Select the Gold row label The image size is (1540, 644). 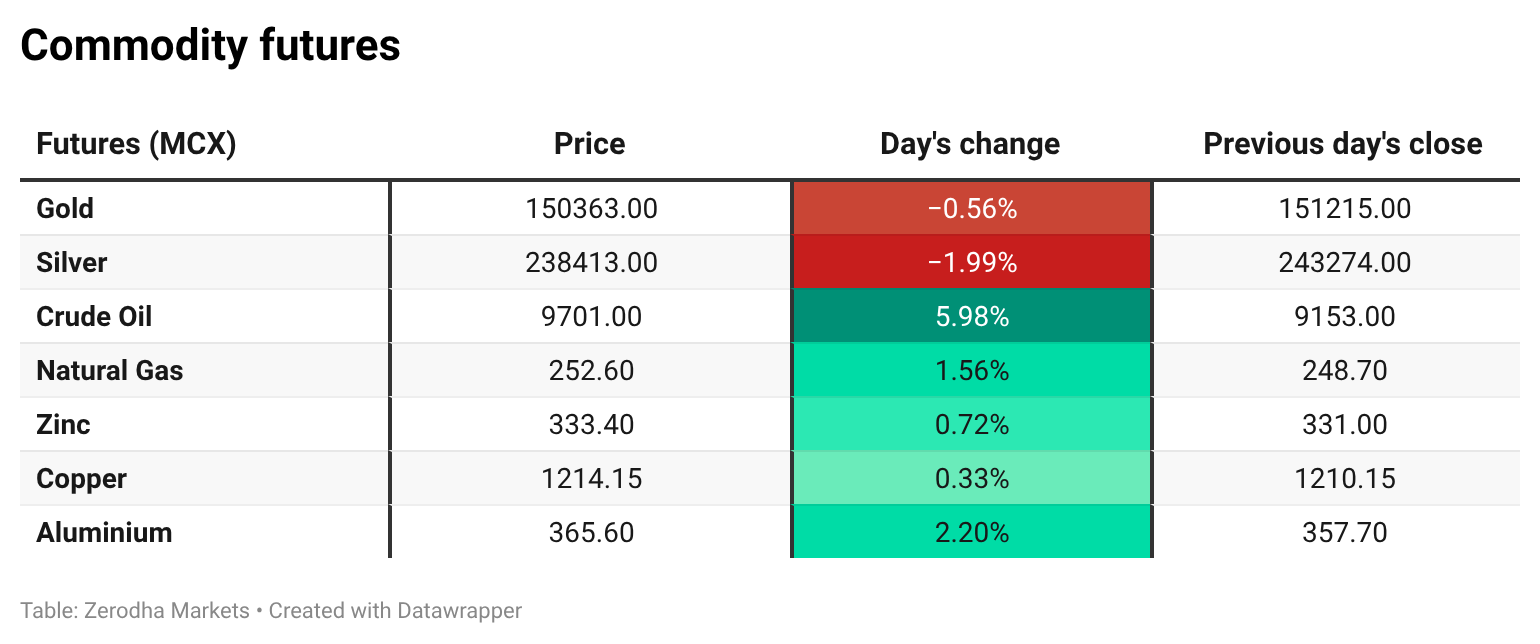coord(65,209)
